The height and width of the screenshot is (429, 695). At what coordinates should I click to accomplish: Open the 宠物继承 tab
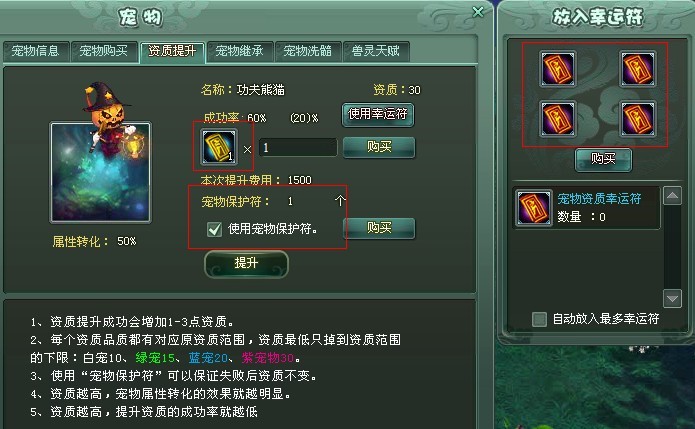coord(240,51)
